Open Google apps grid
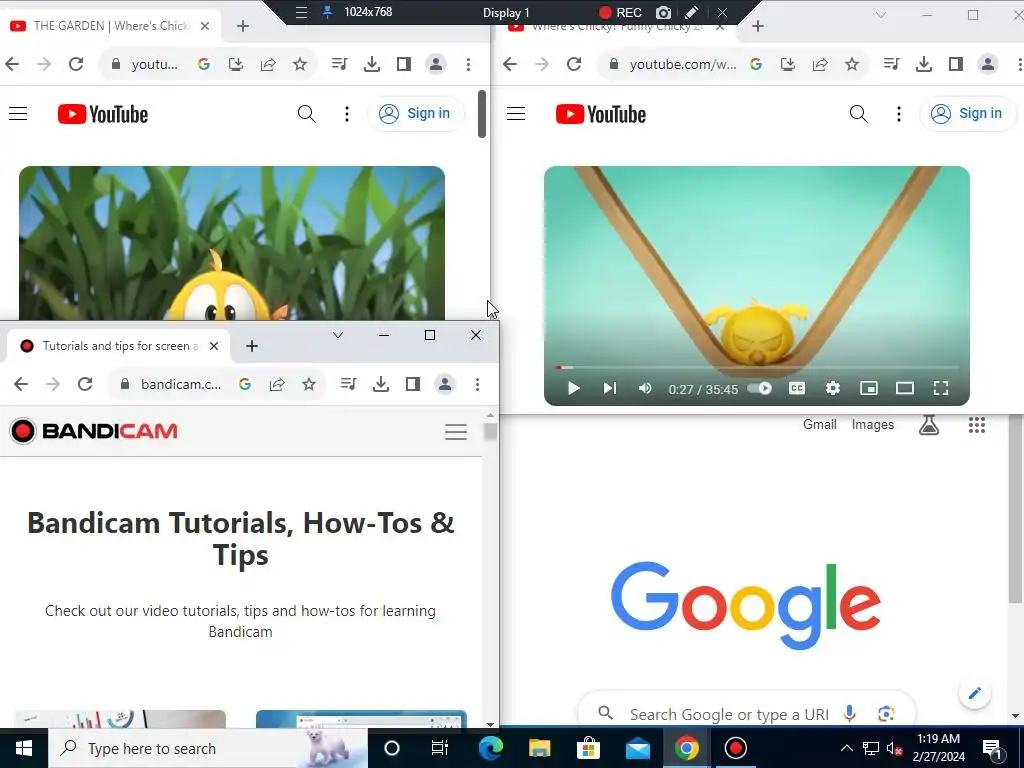Screen dimensions: 1024x768 coord(976,425)
